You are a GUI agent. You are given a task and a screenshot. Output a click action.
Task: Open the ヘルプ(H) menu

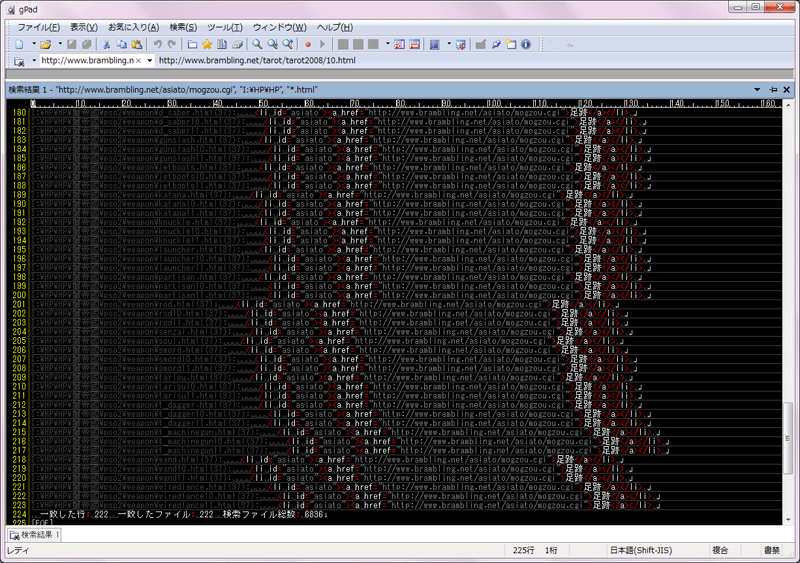[x=335, y=28]
